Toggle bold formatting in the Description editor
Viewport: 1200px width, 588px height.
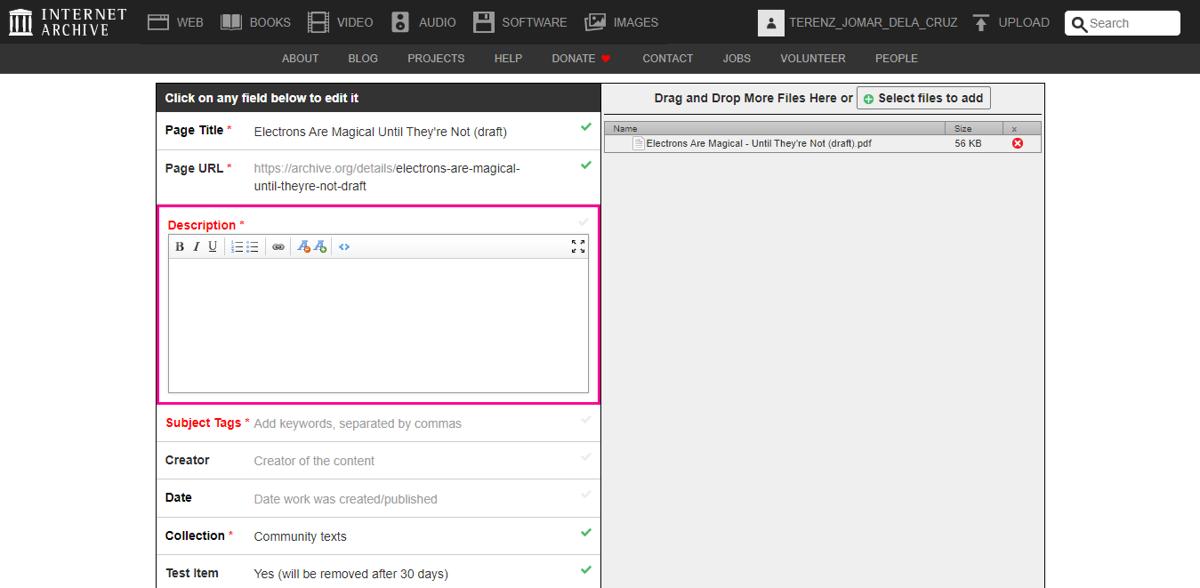pyautogui.click(x=178, y=246)
